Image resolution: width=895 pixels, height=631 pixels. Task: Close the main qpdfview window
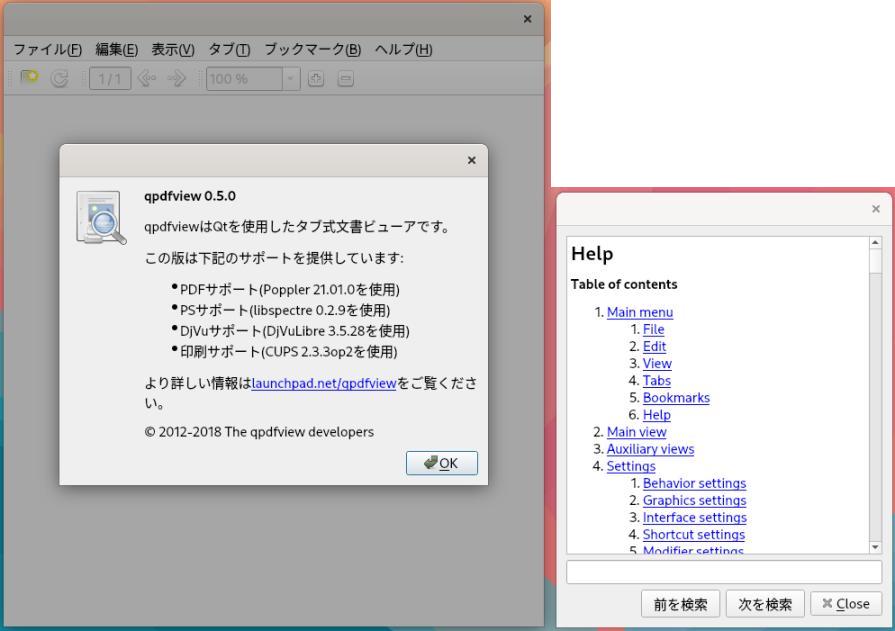click(527, 19)
